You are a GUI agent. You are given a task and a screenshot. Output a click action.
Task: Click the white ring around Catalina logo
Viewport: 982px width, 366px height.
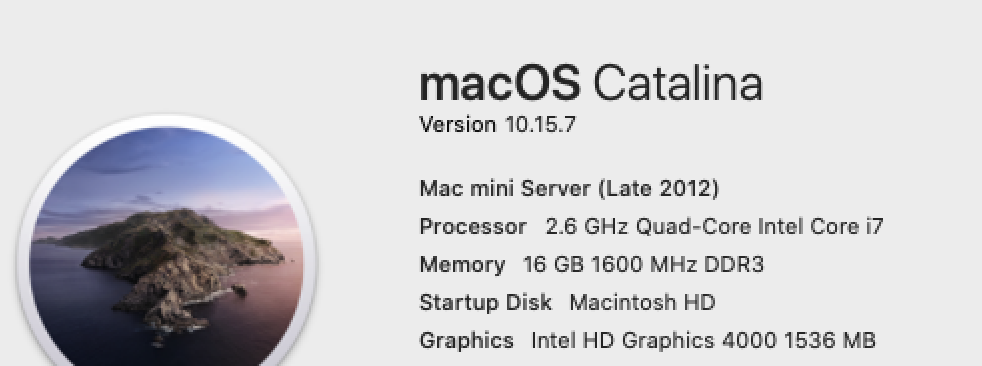point(167,120)
